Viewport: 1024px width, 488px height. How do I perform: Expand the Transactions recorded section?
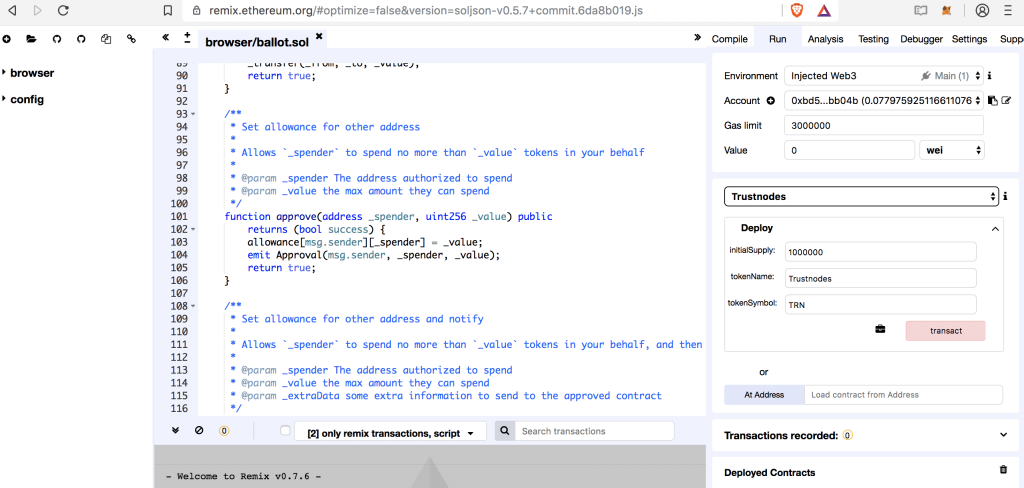(x=1003, y=435)
